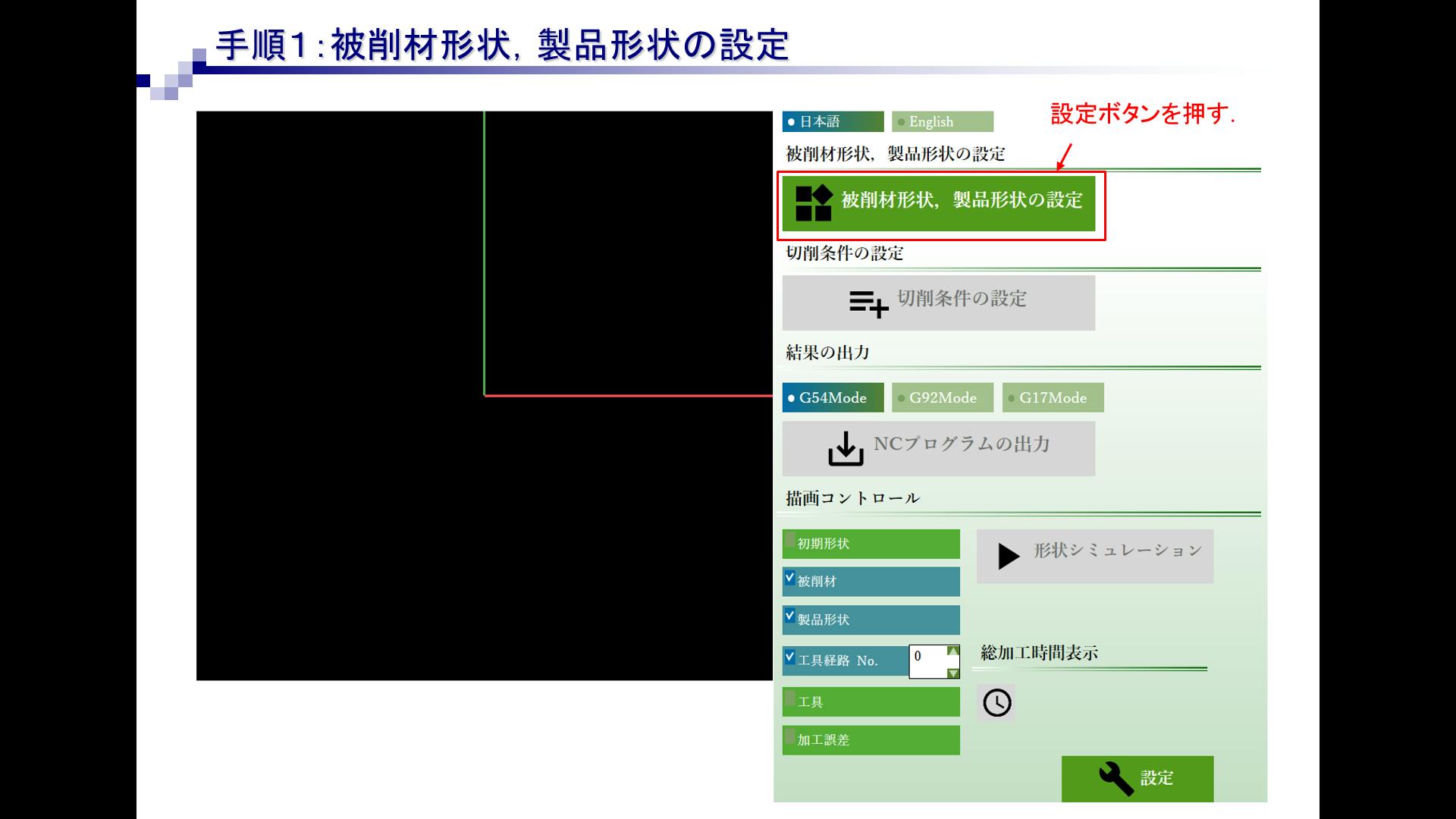Switch to G17Mode output
Image resolution: width=1456 pixels, height=819 pixels.
coord(1053,398)
